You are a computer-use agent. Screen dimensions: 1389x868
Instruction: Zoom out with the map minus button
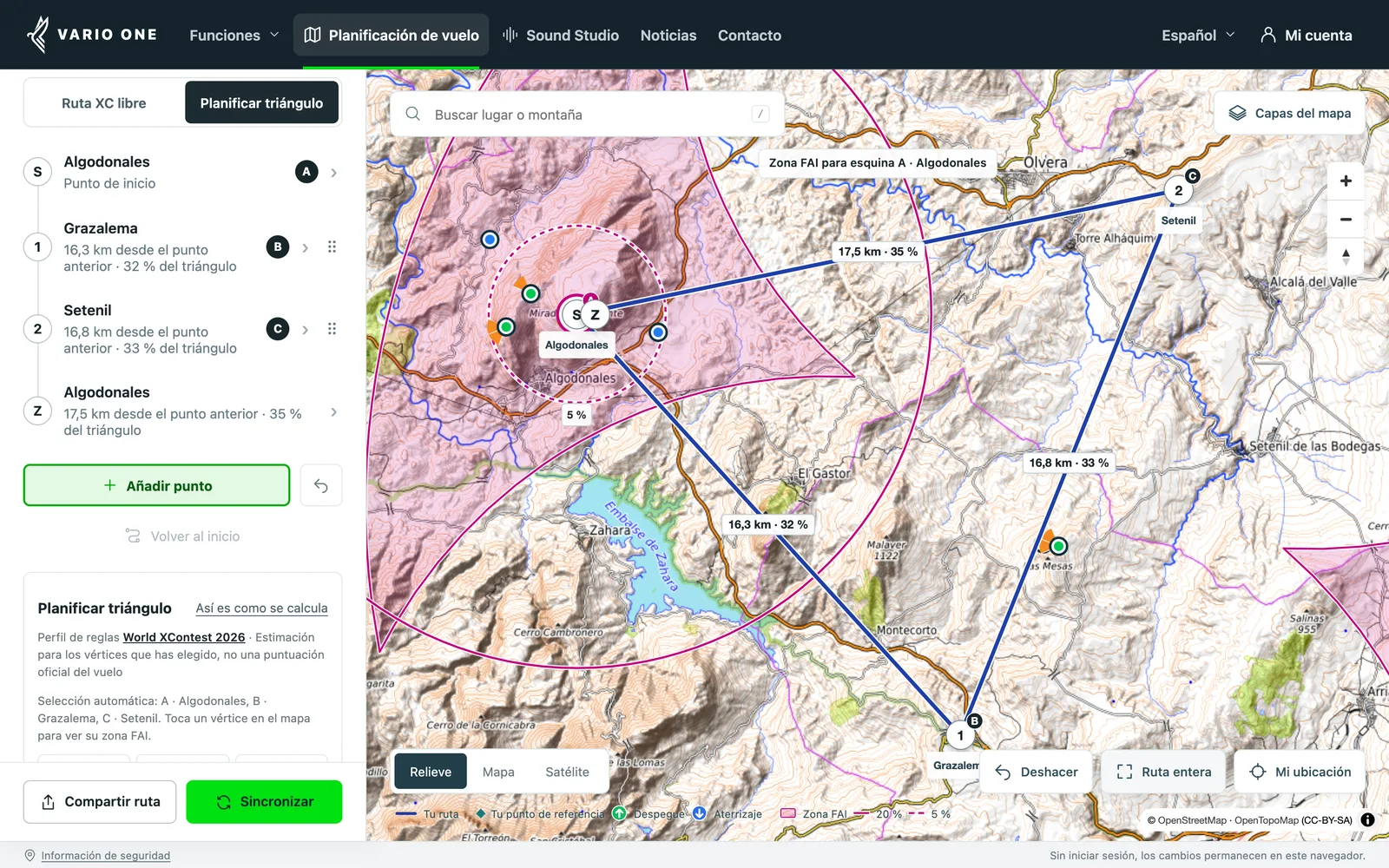click(1346, 220)
